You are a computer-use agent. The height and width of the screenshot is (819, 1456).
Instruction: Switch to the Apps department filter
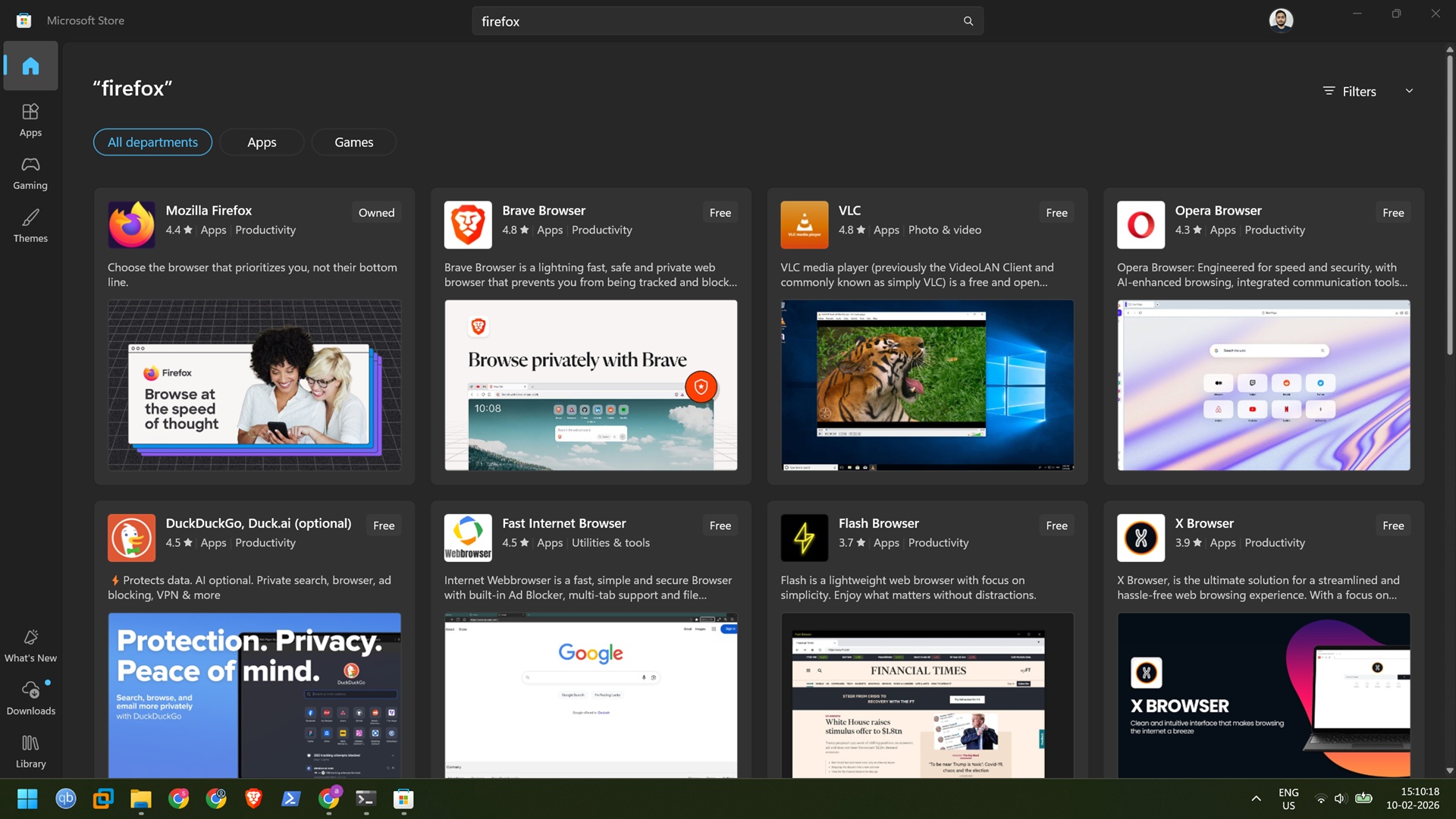(262, 142)
